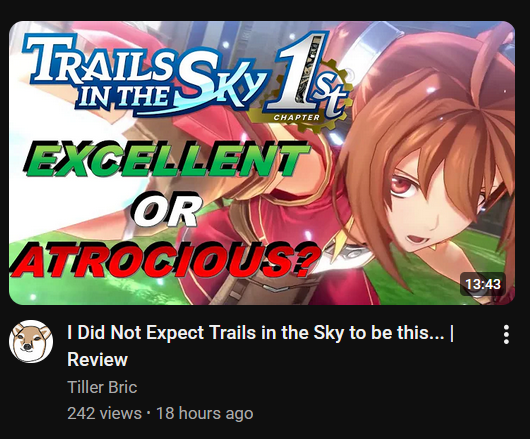Open the Tiller Bric channel page

102,387
